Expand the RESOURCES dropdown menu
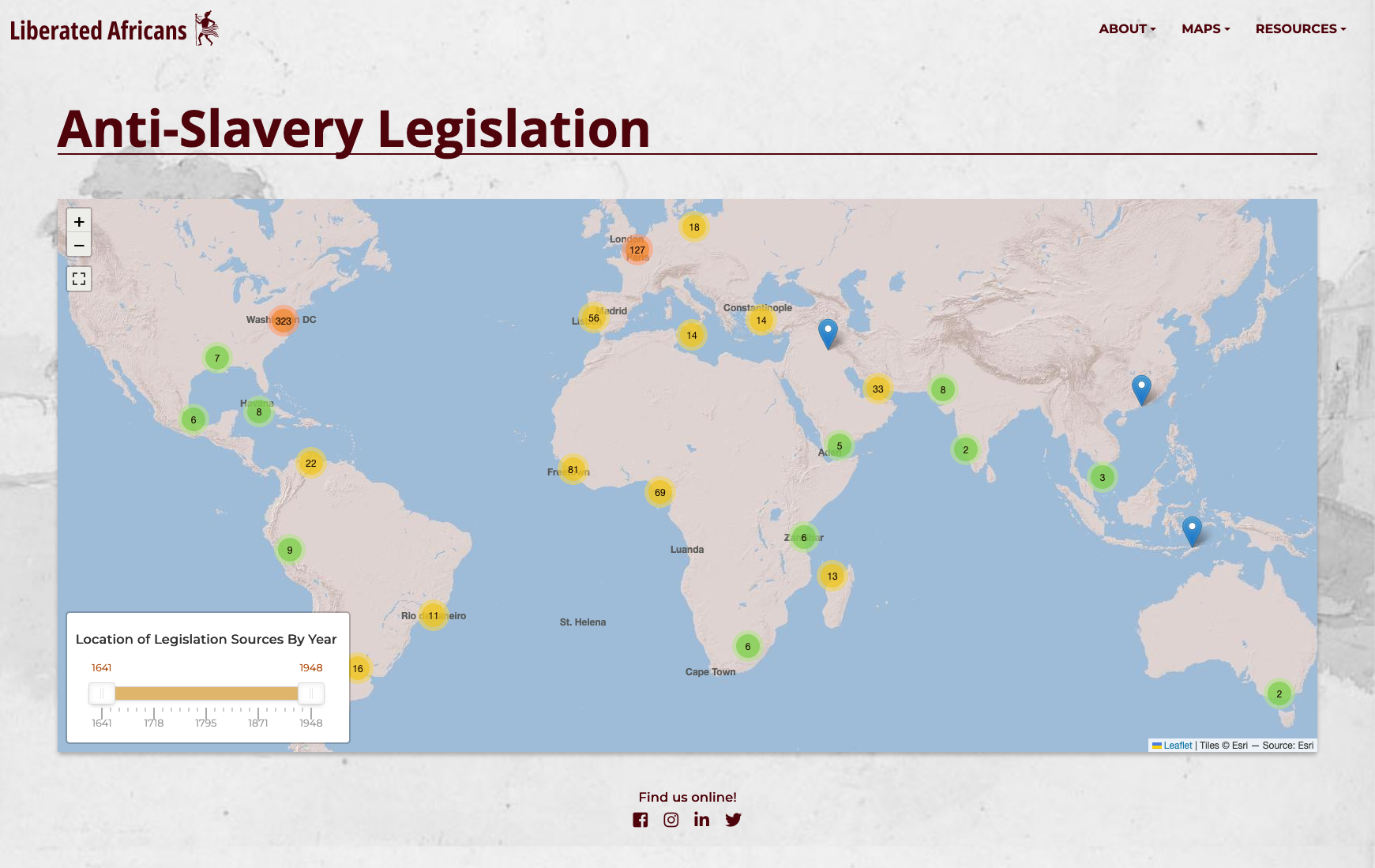 coord(1300,28)
